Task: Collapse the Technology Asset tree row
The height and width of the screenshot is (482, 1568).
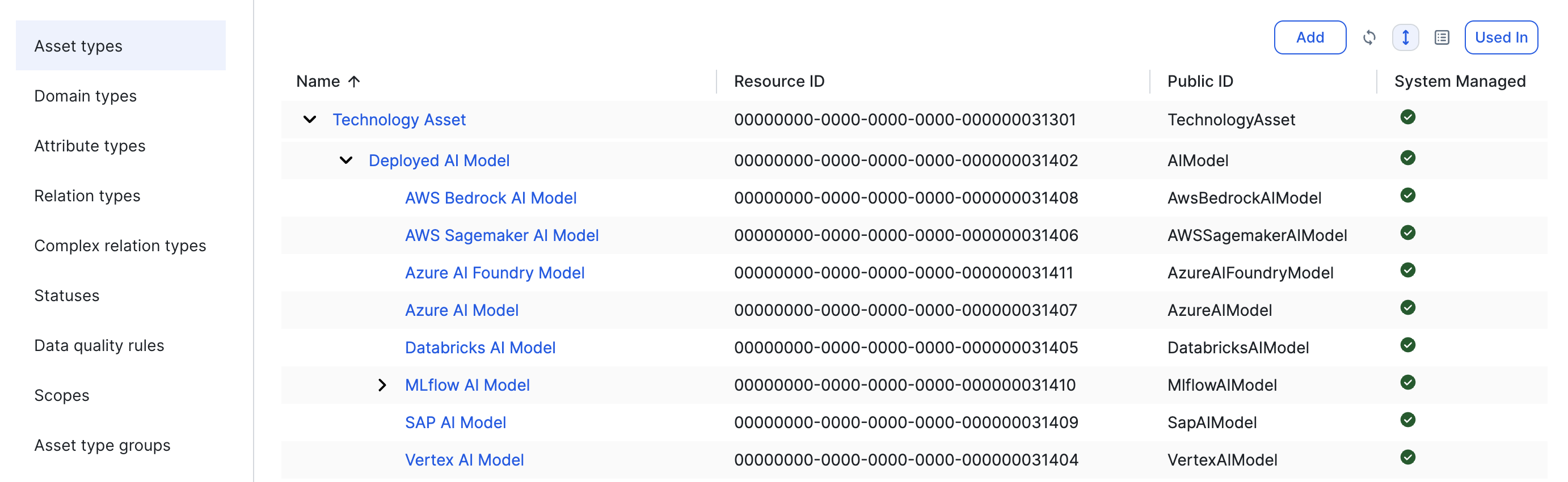Action: pyautogui.click(x=310, y=120)
